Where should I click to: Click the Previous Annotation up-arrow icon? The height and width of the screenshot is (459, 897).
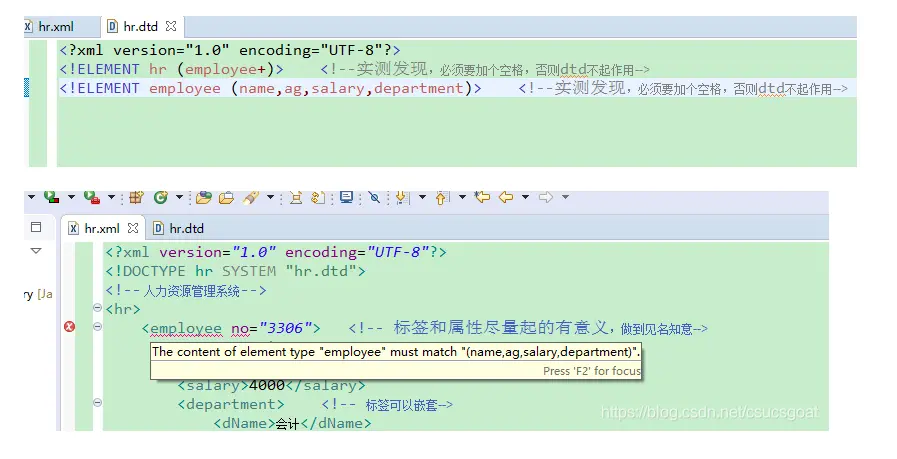[x=442, y=197]
